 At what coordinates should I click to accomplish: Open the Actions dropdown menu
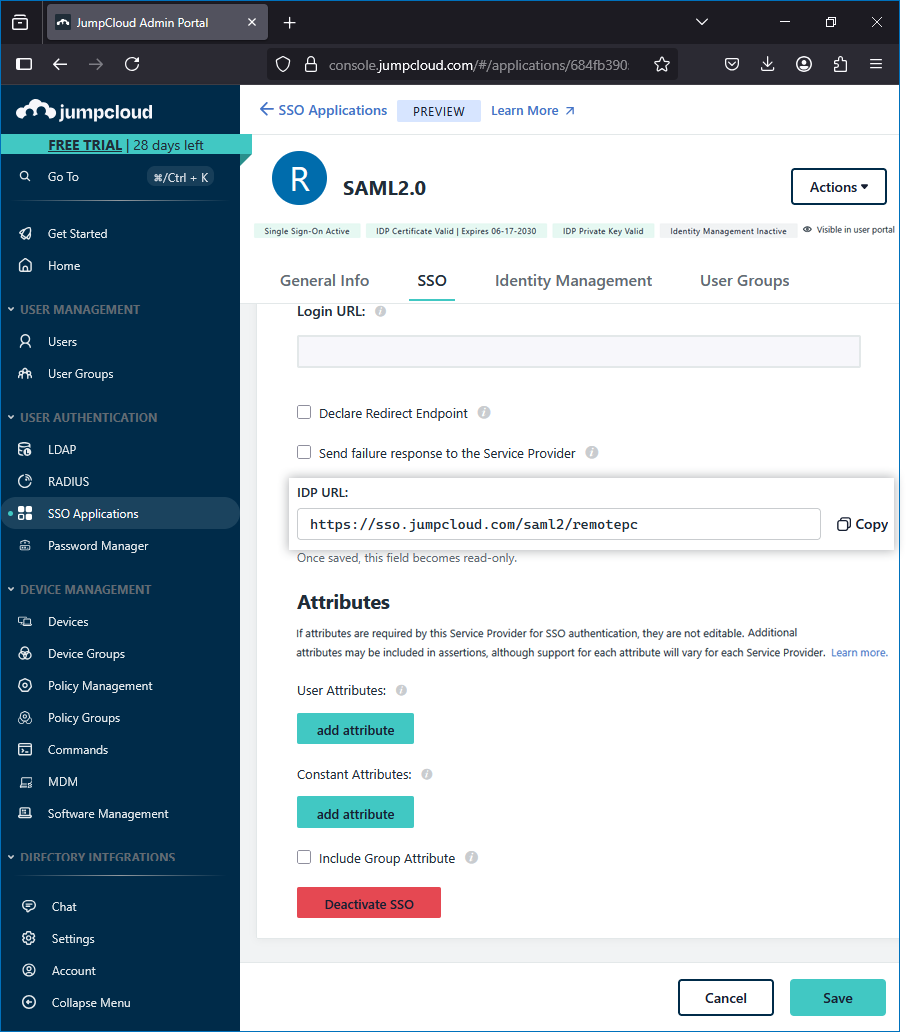point(838,187)
